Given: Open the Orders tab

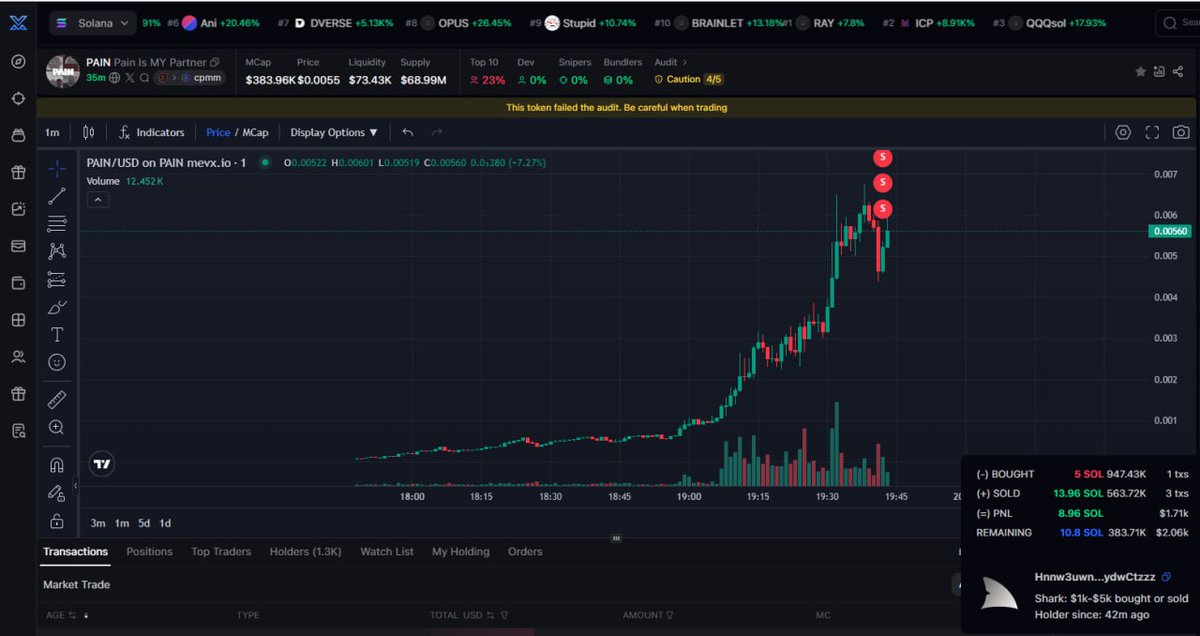Looking at the screenshot, I should click(x=525, y=551).
